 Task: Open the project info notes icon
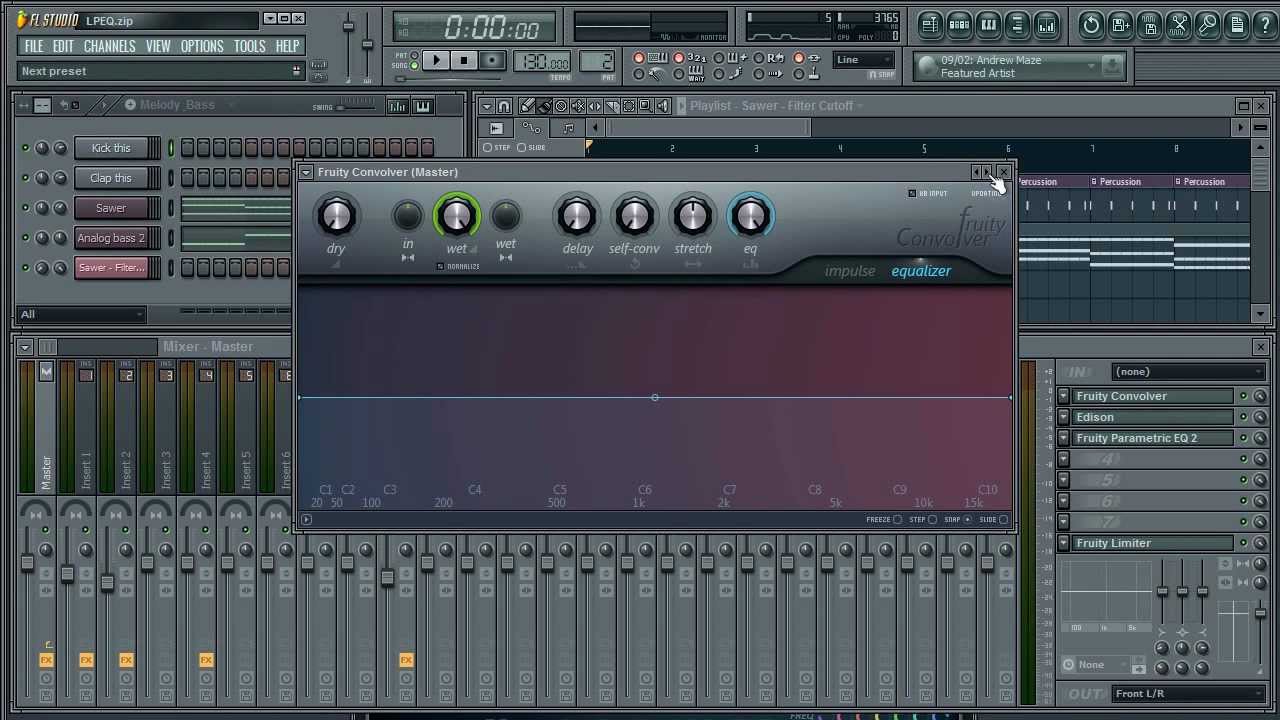coord(1237,24)
